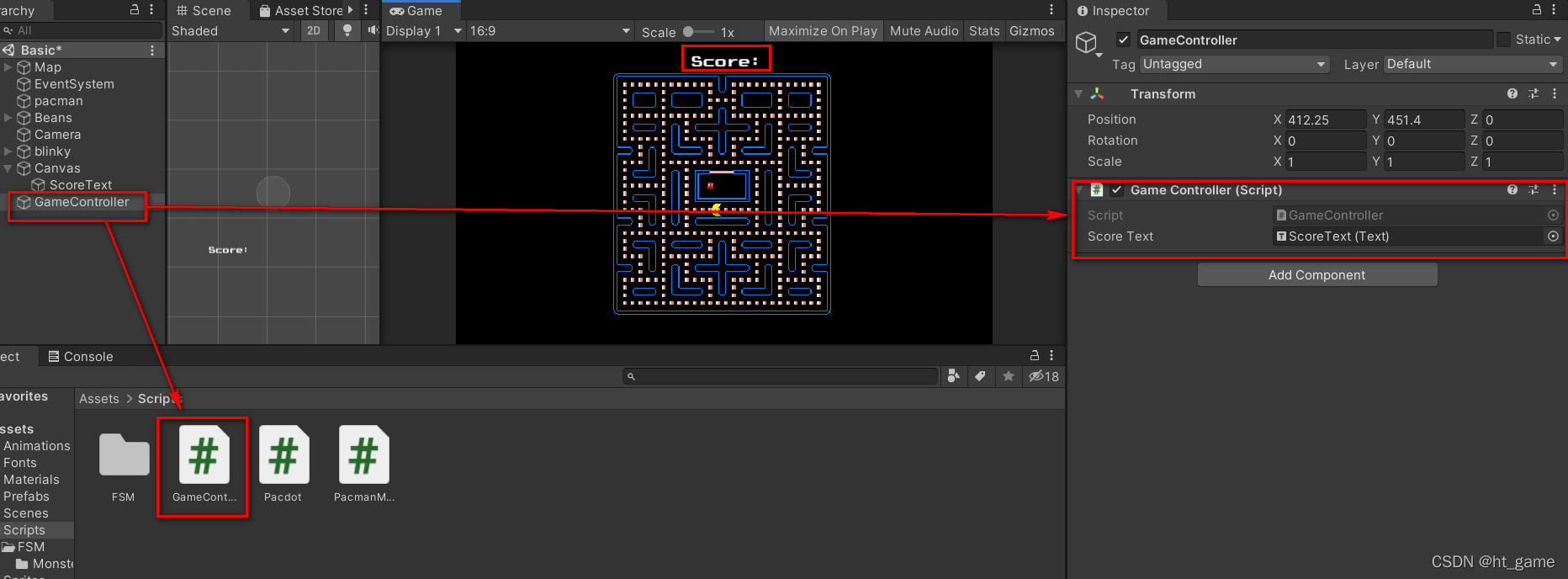The width and height of the screenshot is (1568, 579).
Task: Toggle Mute Audio in Game view
Action: click(x=924, y=30)
